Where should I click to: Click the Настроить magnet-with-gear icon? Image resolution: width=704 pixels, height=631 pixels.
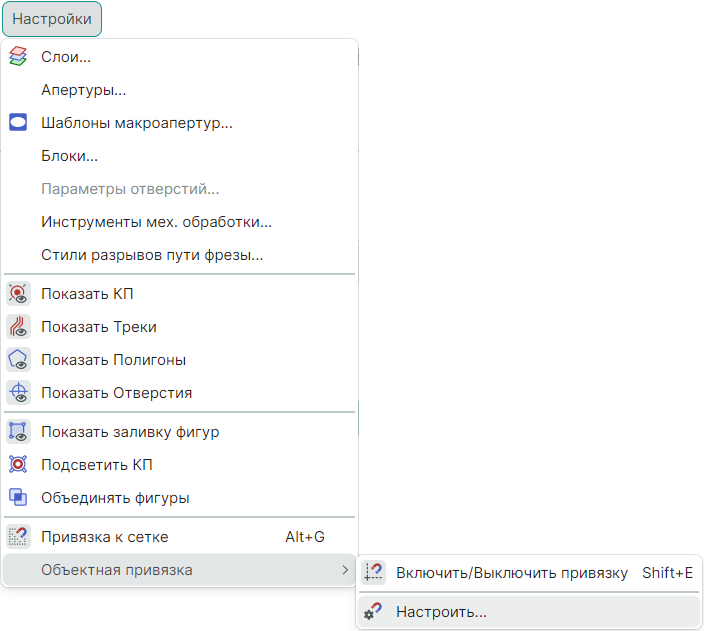point(373,612)
